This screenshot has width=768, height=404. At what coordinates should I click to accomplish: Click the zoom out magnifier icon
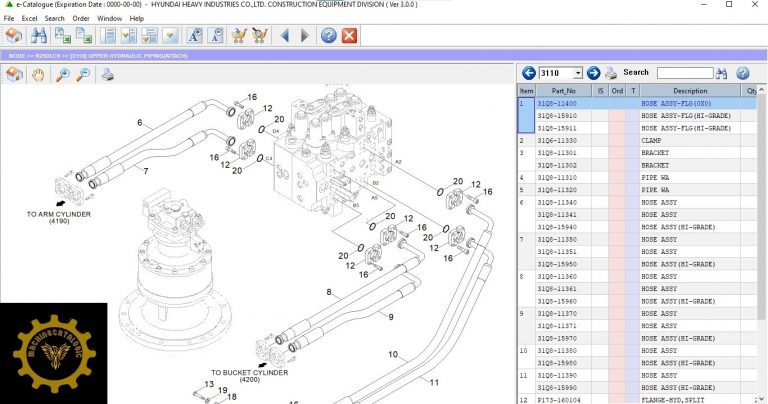tap(82, 75)
